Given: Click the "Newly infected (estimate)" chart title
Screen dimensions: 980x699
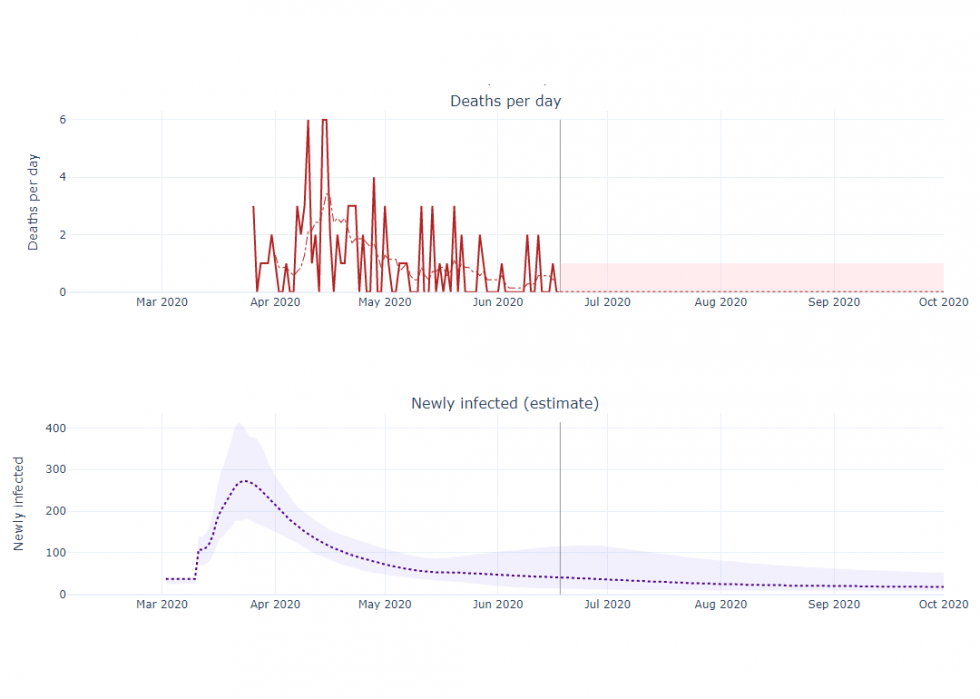Looking at the screenshot, I should coord(505,403).
